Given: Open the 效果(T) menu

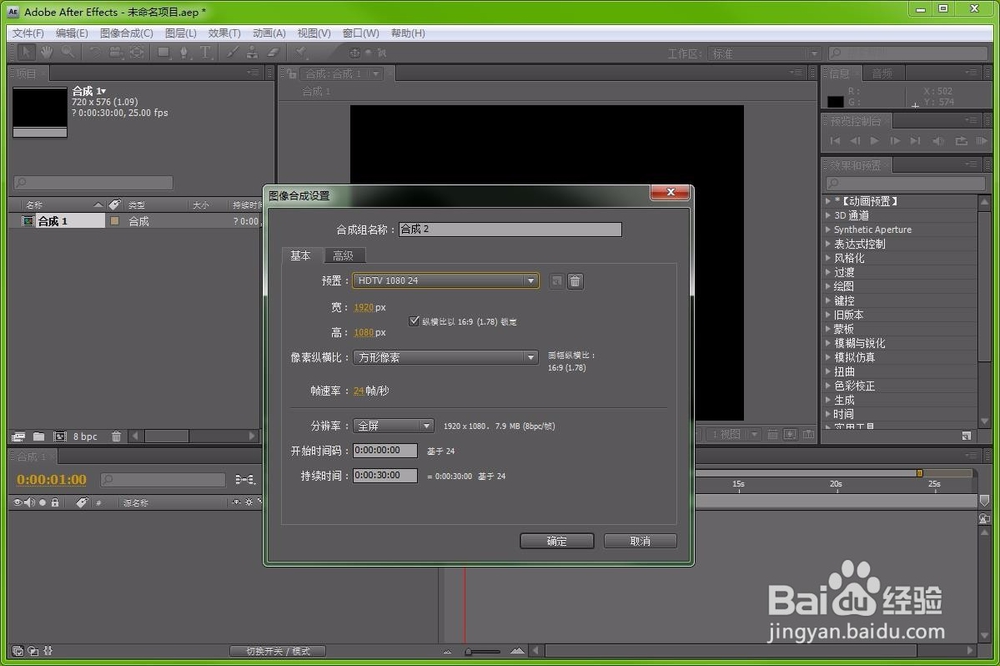Looking at the screenshot, I should 224,33.
